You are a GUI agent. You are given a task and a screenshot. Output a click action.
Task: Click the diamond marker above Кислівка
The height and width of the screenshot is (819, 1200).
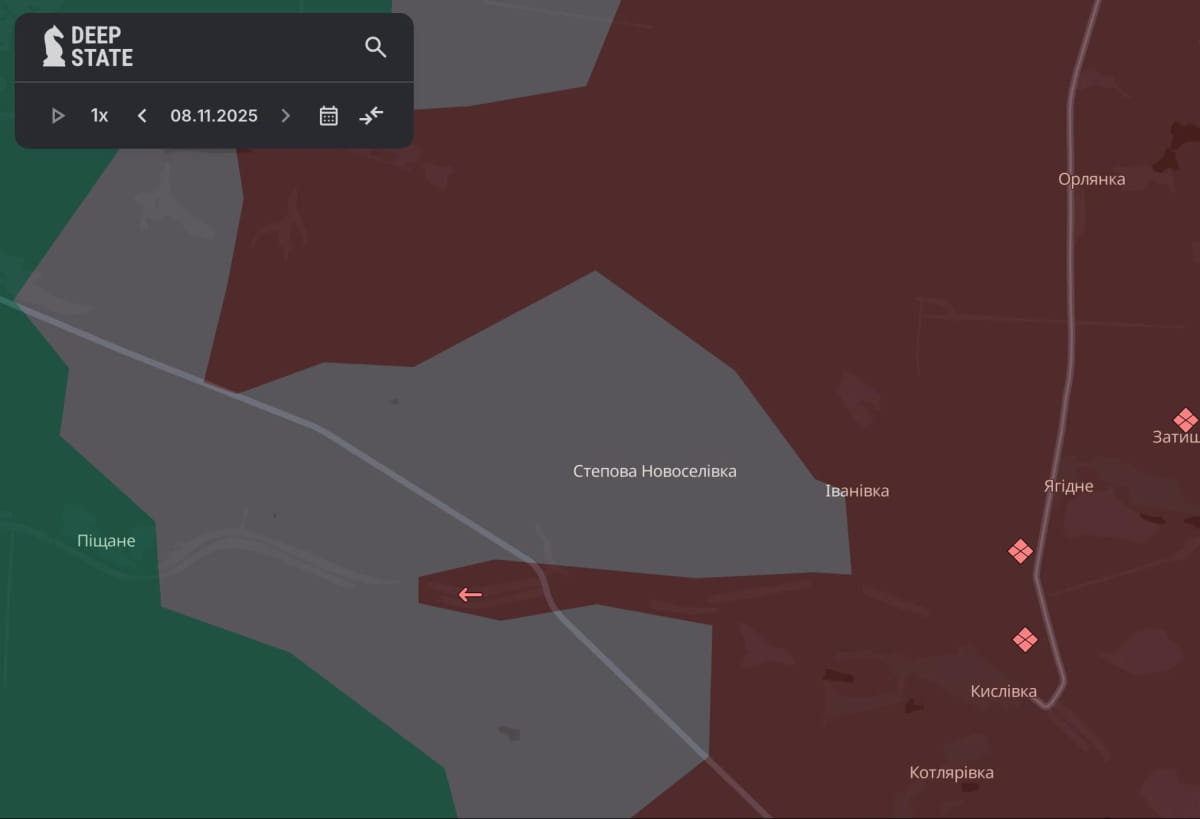pos(1025,639)
